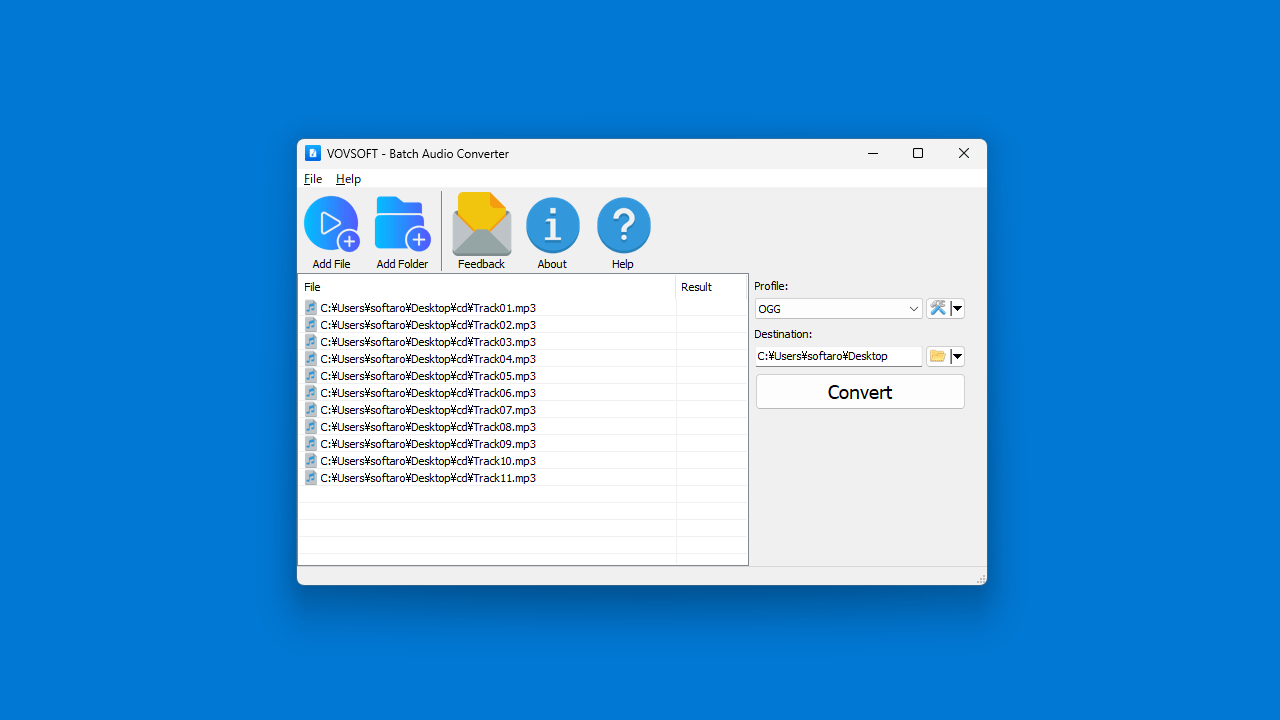Browse destination with the folder icon

938,356
